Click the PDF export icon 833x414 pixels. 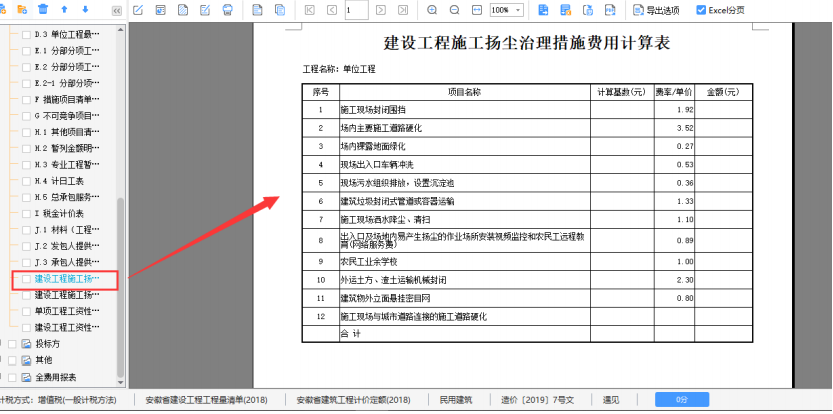pos(611,10)
